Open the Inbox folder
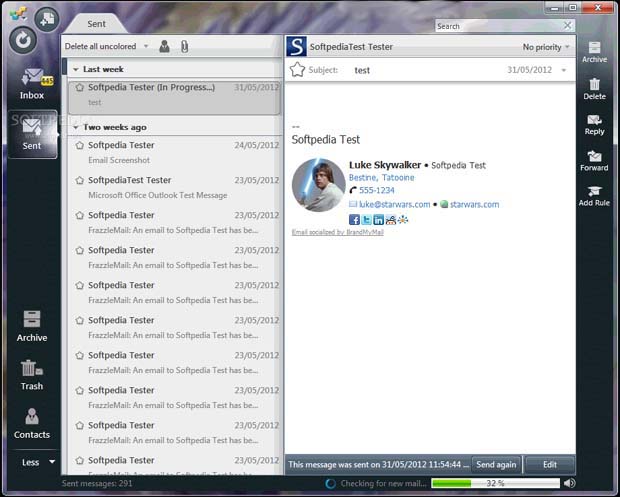This screenshot has width=620, height=497. pyautogui.click(x=32, y=83)
